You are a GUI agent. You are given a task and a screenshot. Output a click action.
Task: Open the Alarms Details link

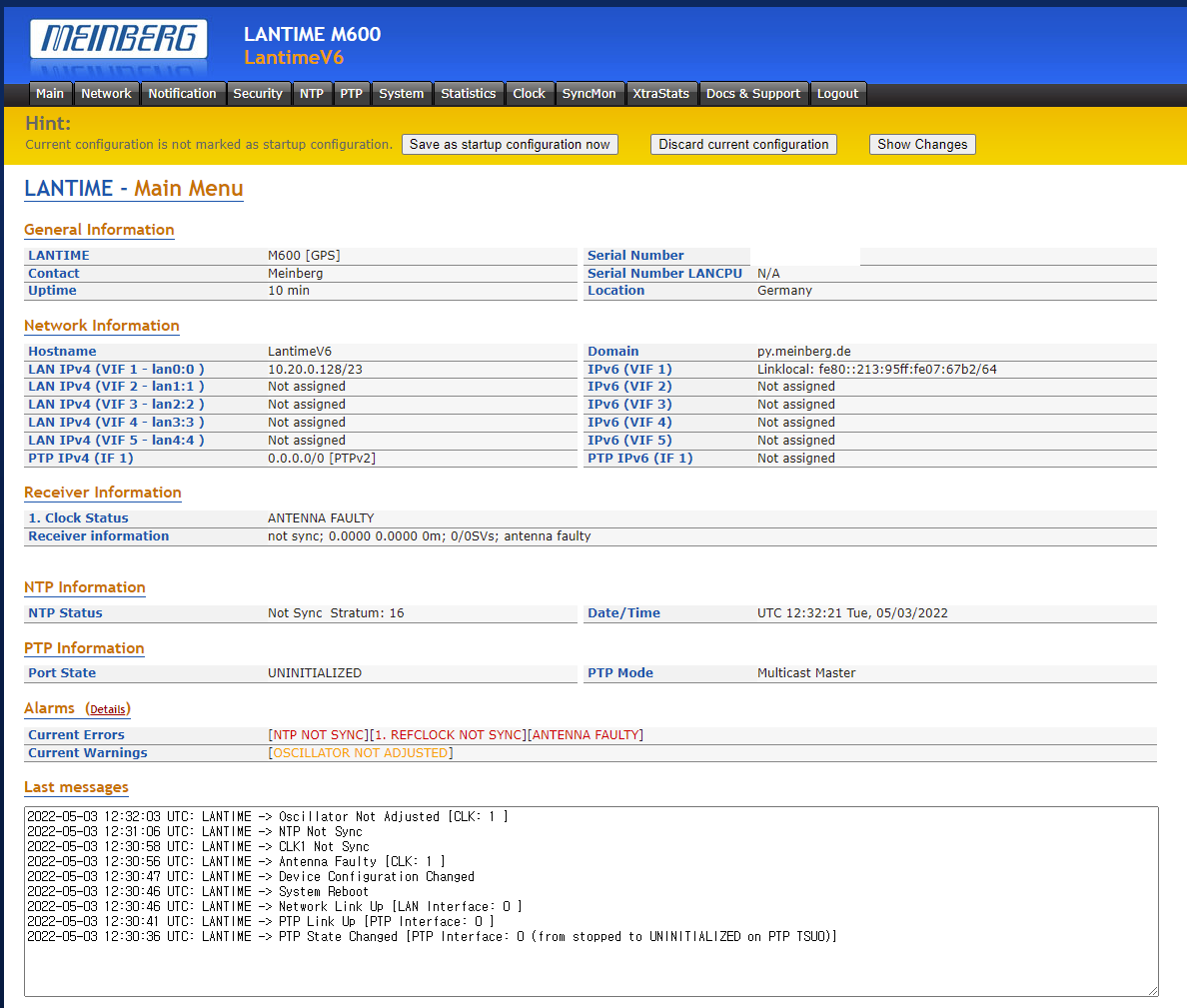pos(108,709)
